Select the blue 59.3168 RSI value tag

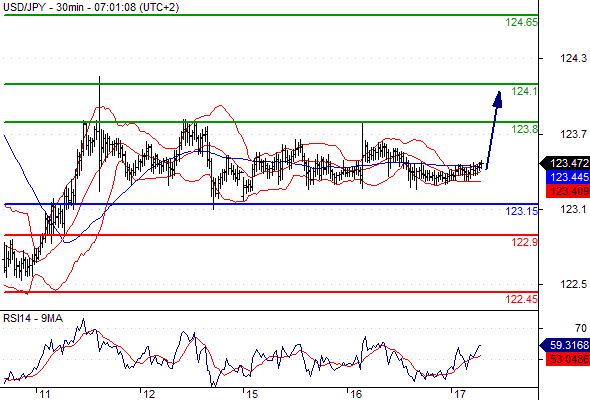pos(565,345)
